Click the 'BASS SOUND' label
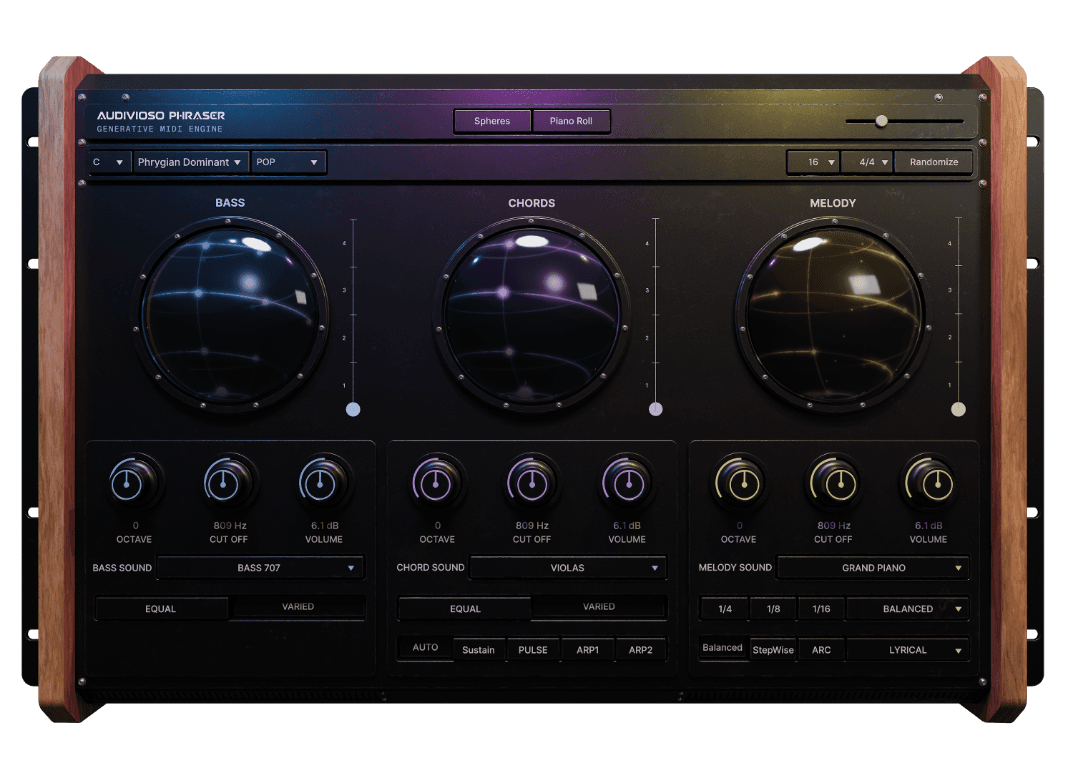1073x768 pixels. pos(122,567)
